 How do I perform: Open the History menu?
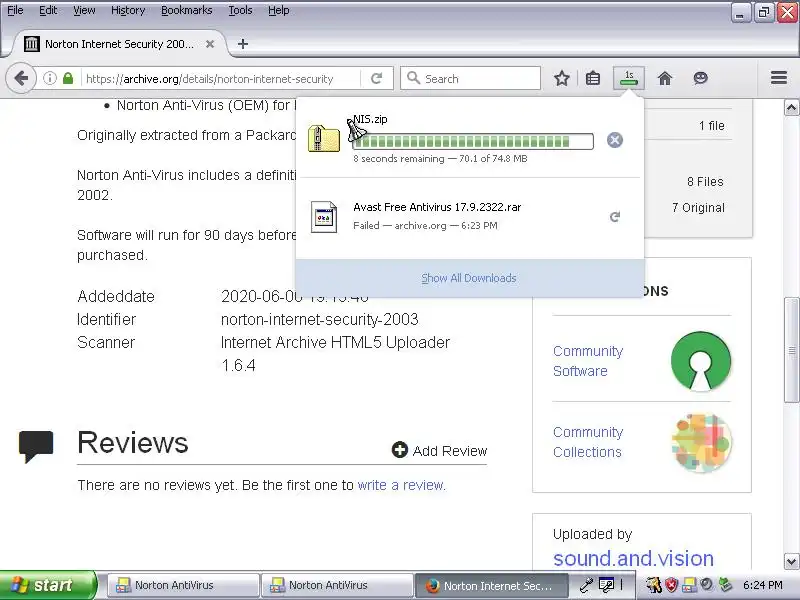click(x=128, y=10)
